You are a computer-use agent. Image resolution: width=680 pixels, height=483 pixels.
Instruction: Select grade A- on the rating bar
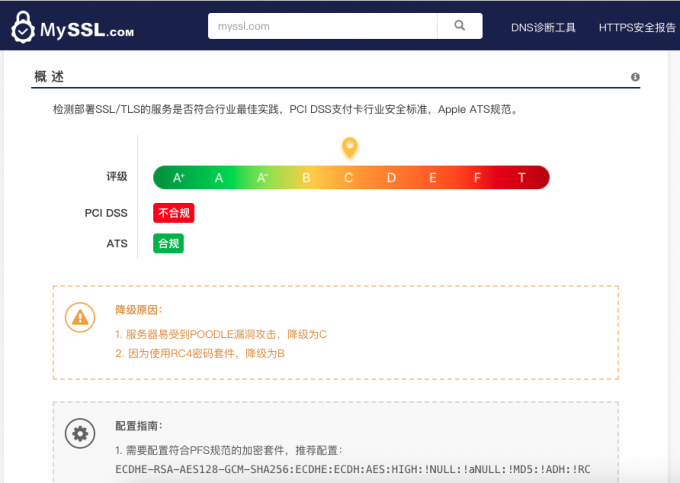(x=262, y=177)
